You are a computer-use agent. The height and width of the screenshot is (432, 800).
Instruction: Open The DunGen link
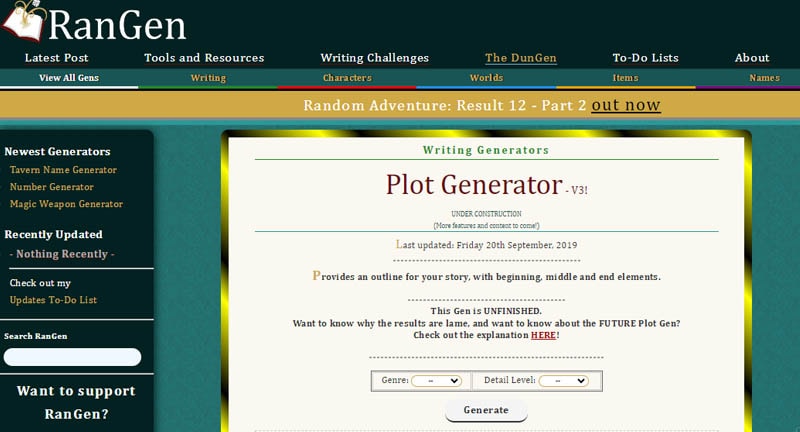click(x=520, y=58)
